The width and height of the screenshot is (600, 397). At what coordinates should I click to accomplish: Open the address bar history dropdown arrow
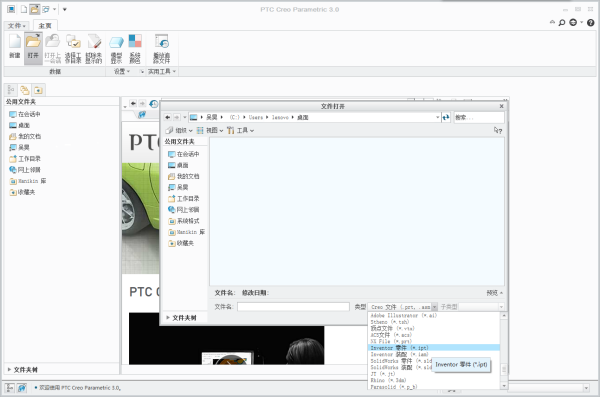coord(438,118)
